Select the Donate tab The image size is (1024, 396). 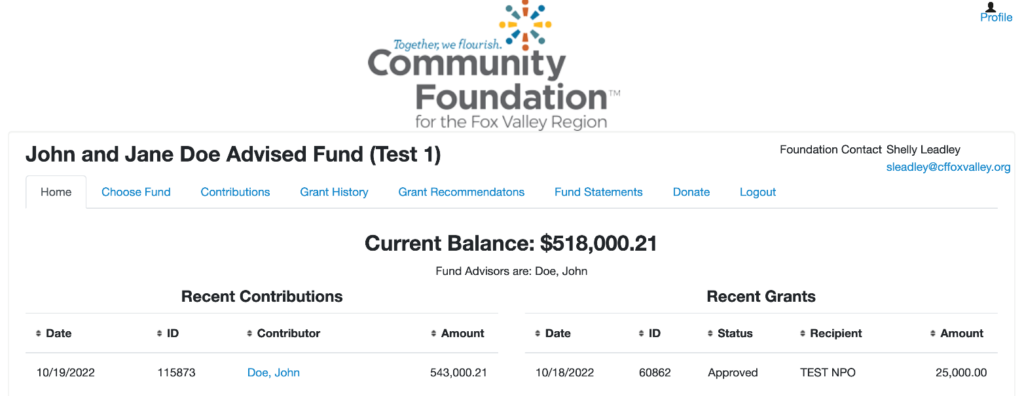(692, 192)
